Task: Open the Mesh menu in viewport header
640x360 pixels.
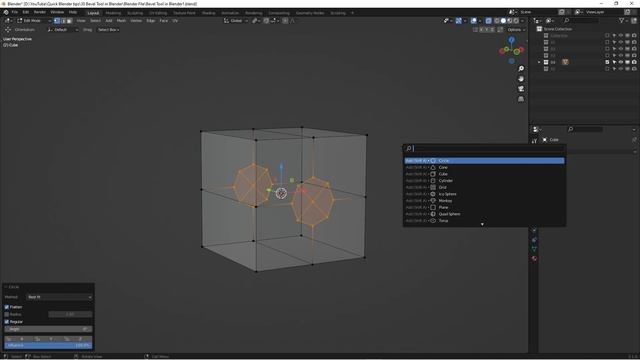Action: point(121,20)
